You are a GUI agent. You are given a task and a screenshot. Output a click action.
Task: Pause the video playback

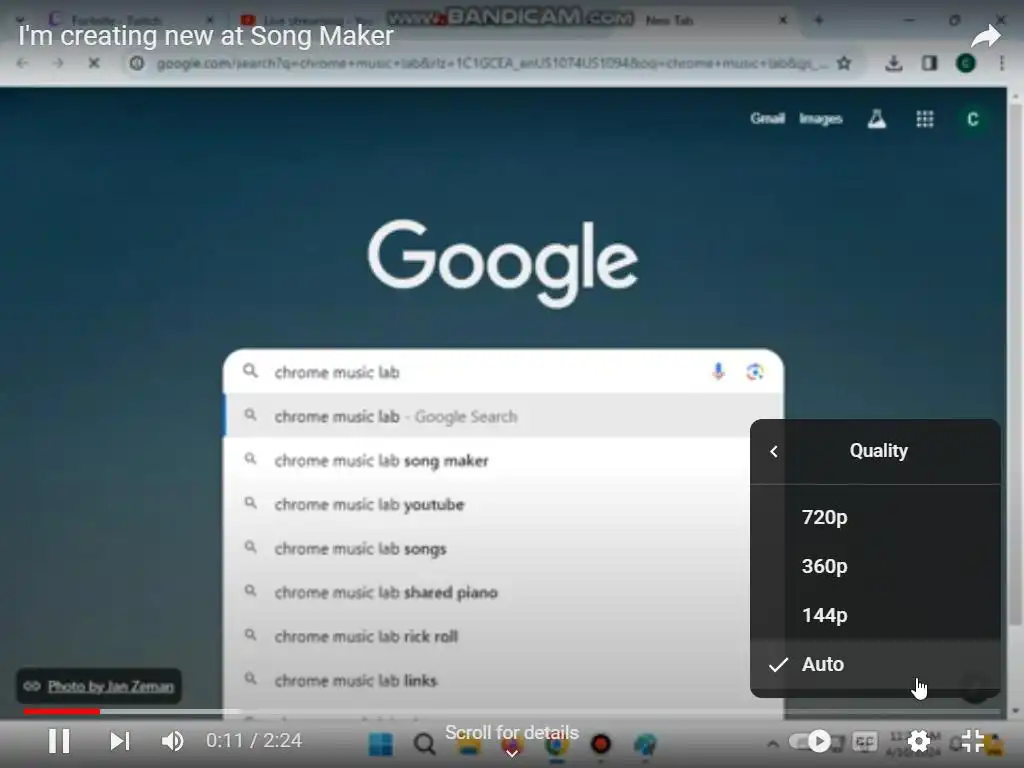pos(59,741)
